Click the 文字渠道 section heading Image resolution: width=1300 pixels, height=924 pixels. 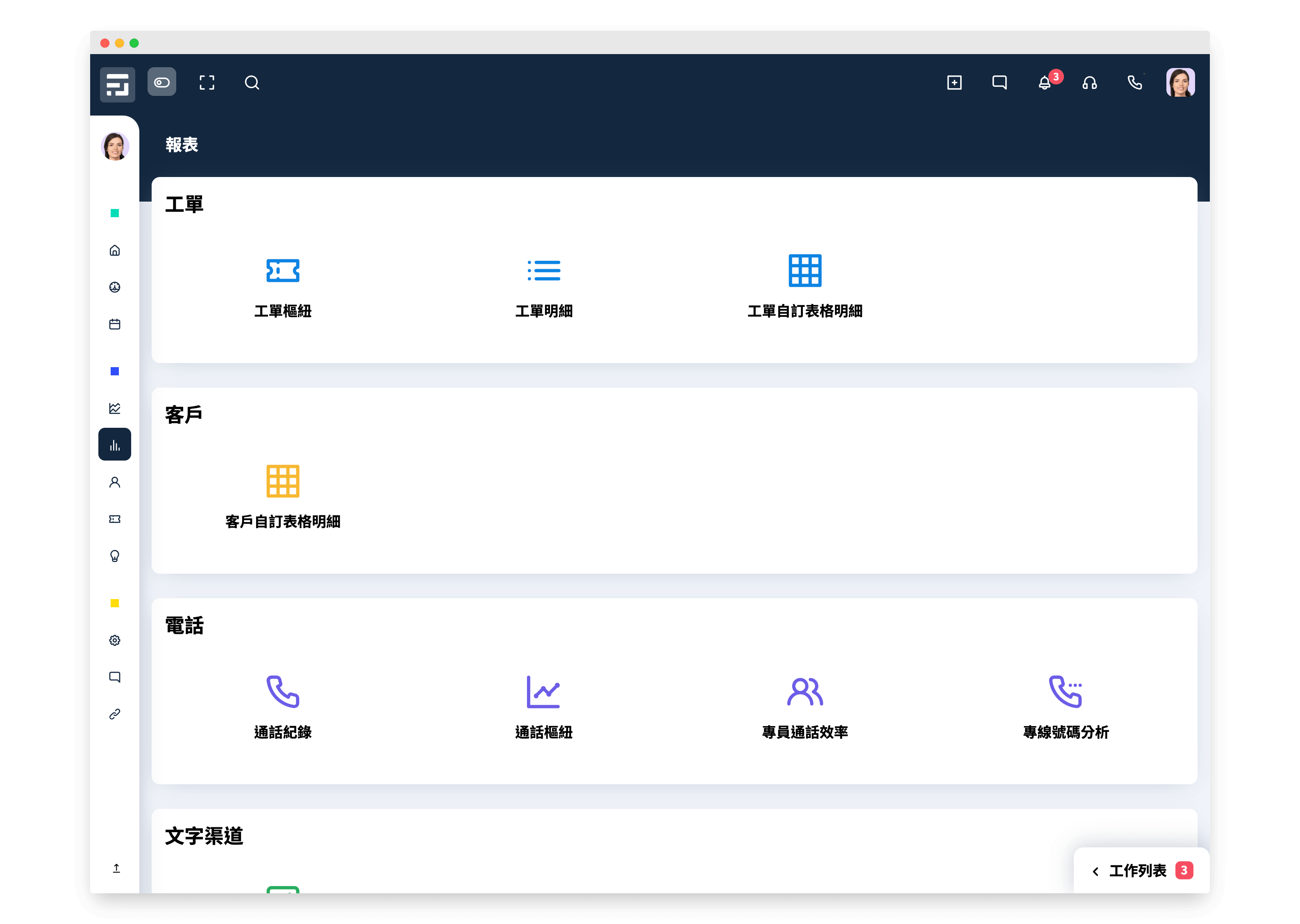pyautogui.click(x=204, y=836)
